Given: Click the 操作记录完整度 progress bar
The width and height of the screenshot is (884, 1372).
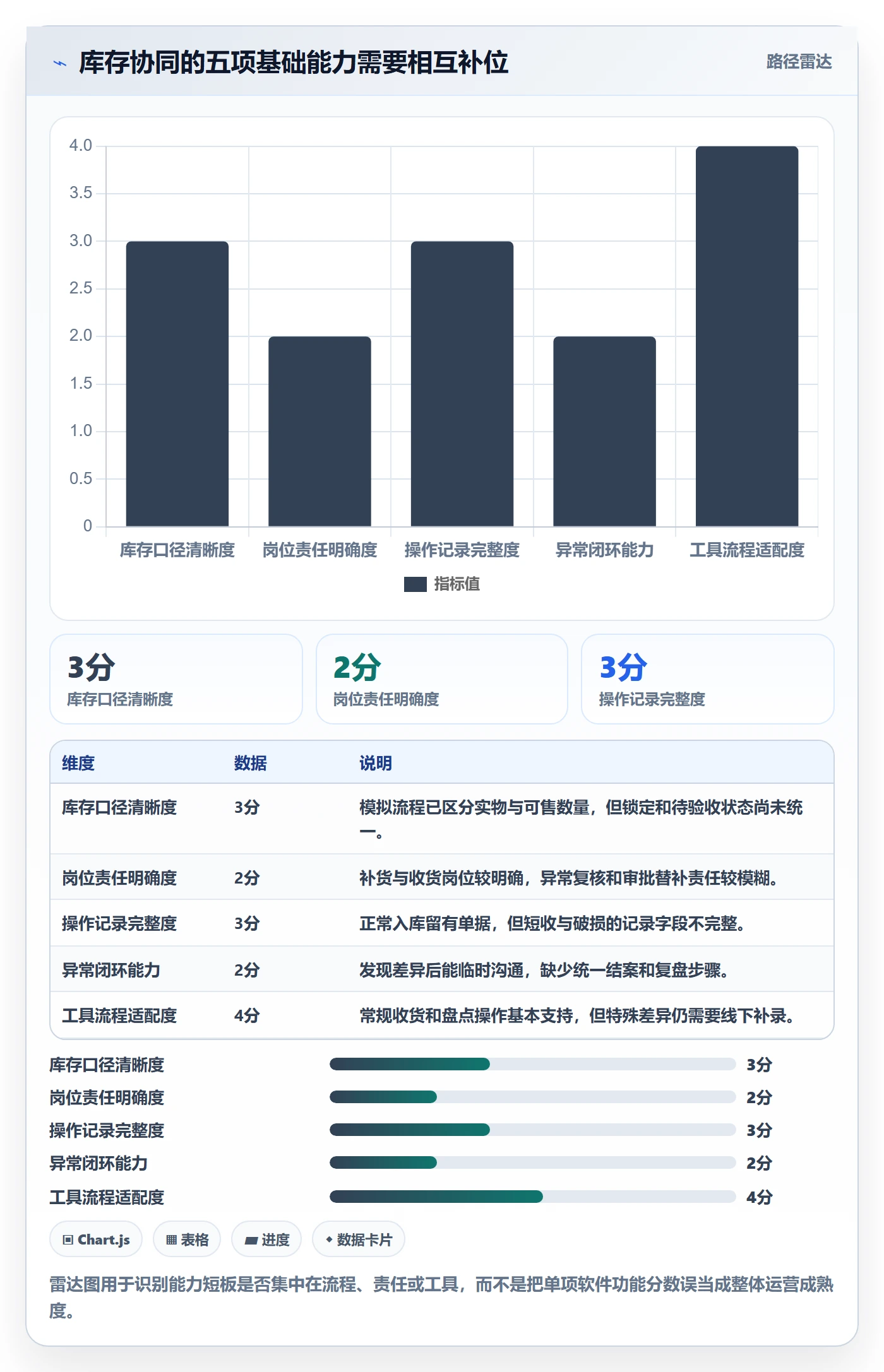Looking at the screenshot, I should (532, 1130).
